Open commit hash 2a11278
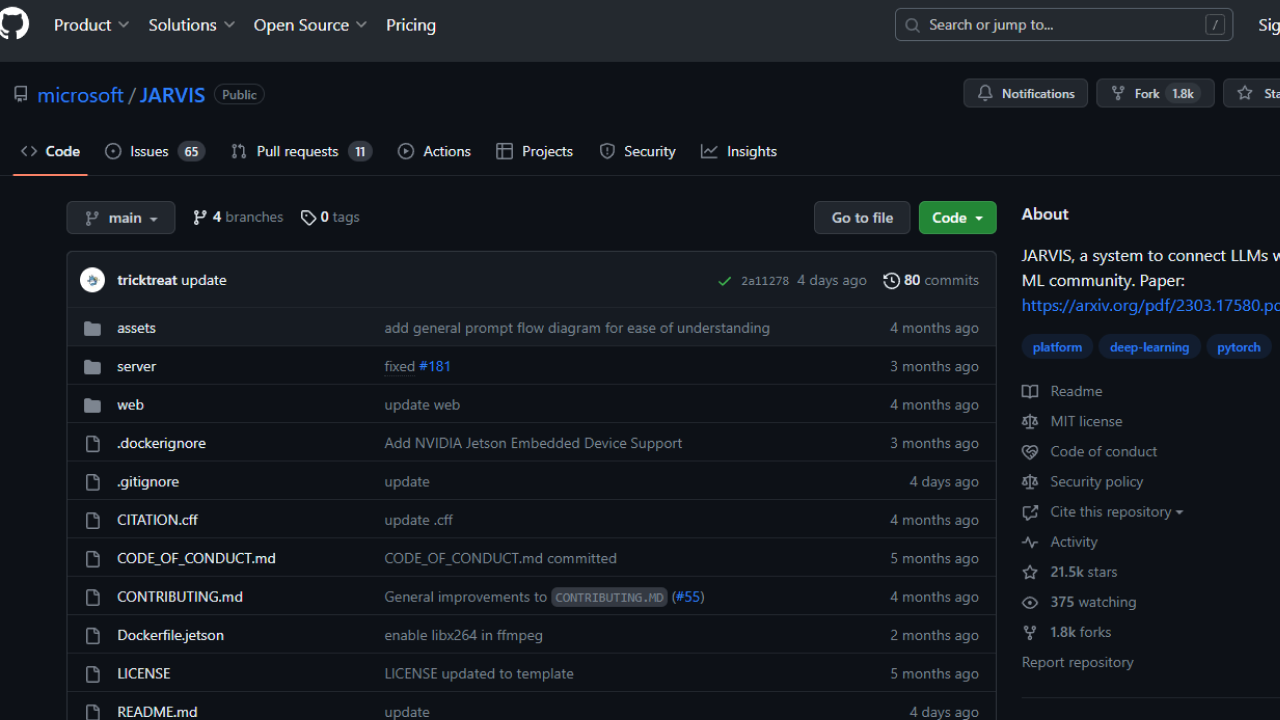 click(765, 281)
